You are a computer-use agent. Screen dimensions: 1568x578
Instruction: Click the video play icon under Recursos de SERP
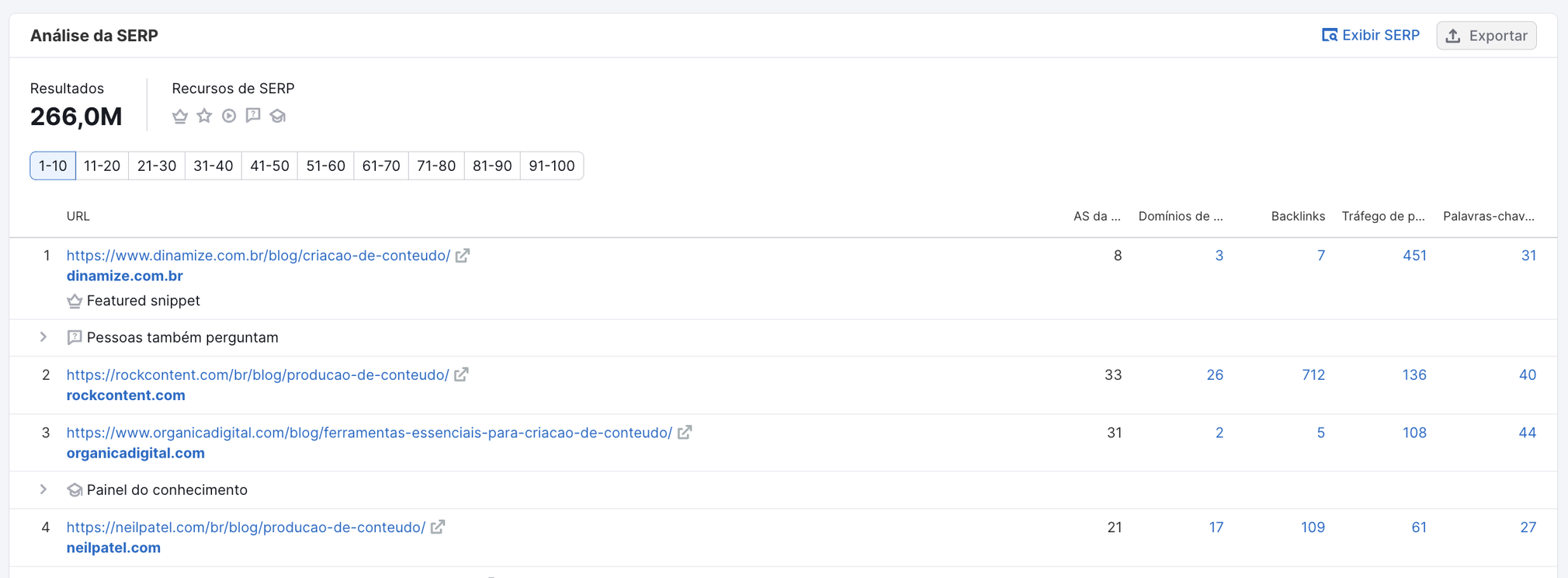click(x=229, y=116)
